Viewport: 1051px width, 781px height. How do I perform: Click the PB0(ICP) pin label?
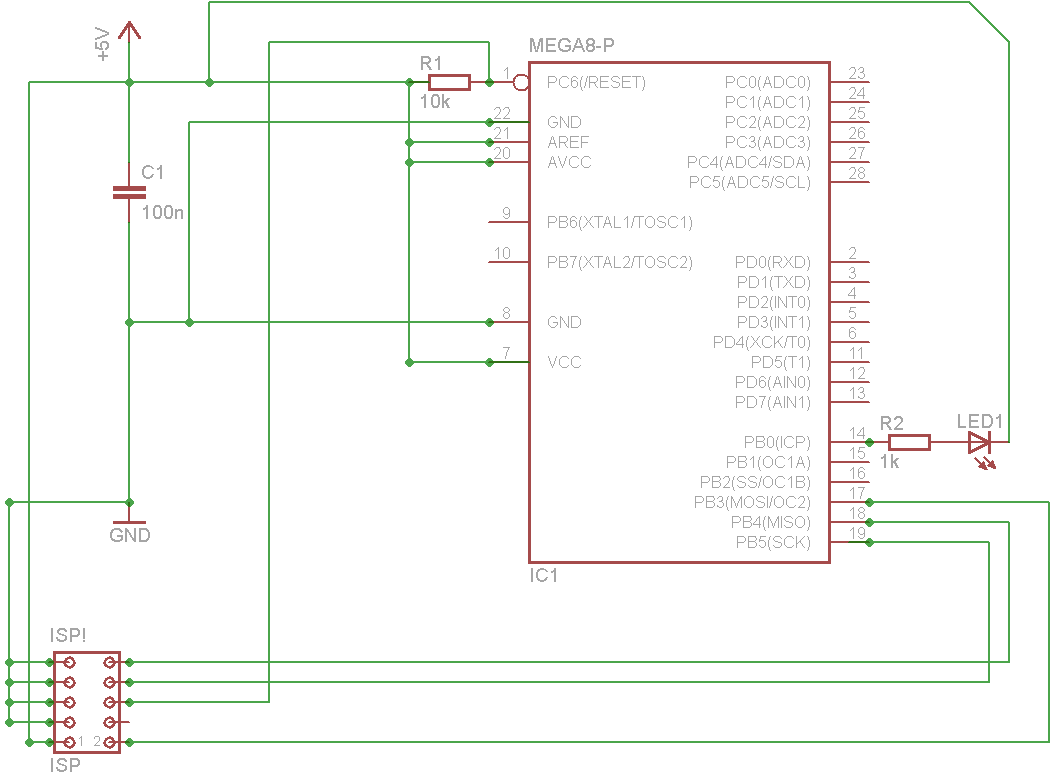777,442
